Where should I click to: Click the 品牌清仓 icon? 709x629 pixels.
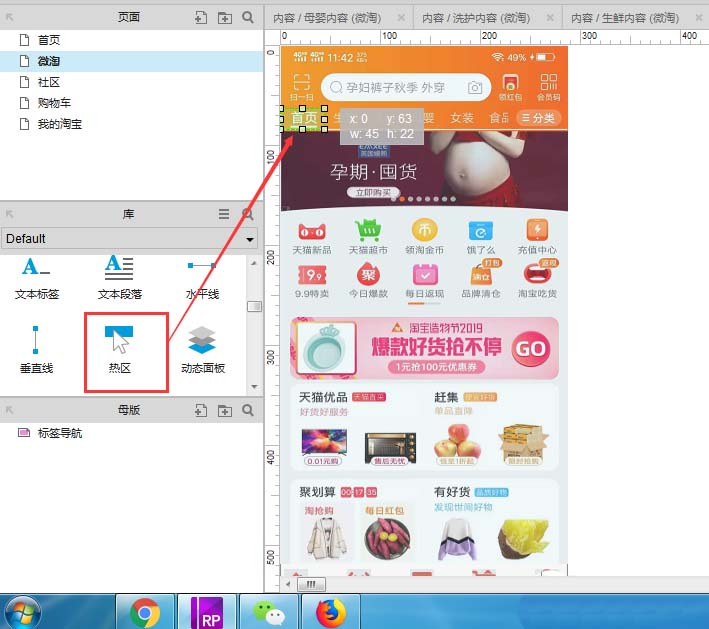(x=481, y=280)
